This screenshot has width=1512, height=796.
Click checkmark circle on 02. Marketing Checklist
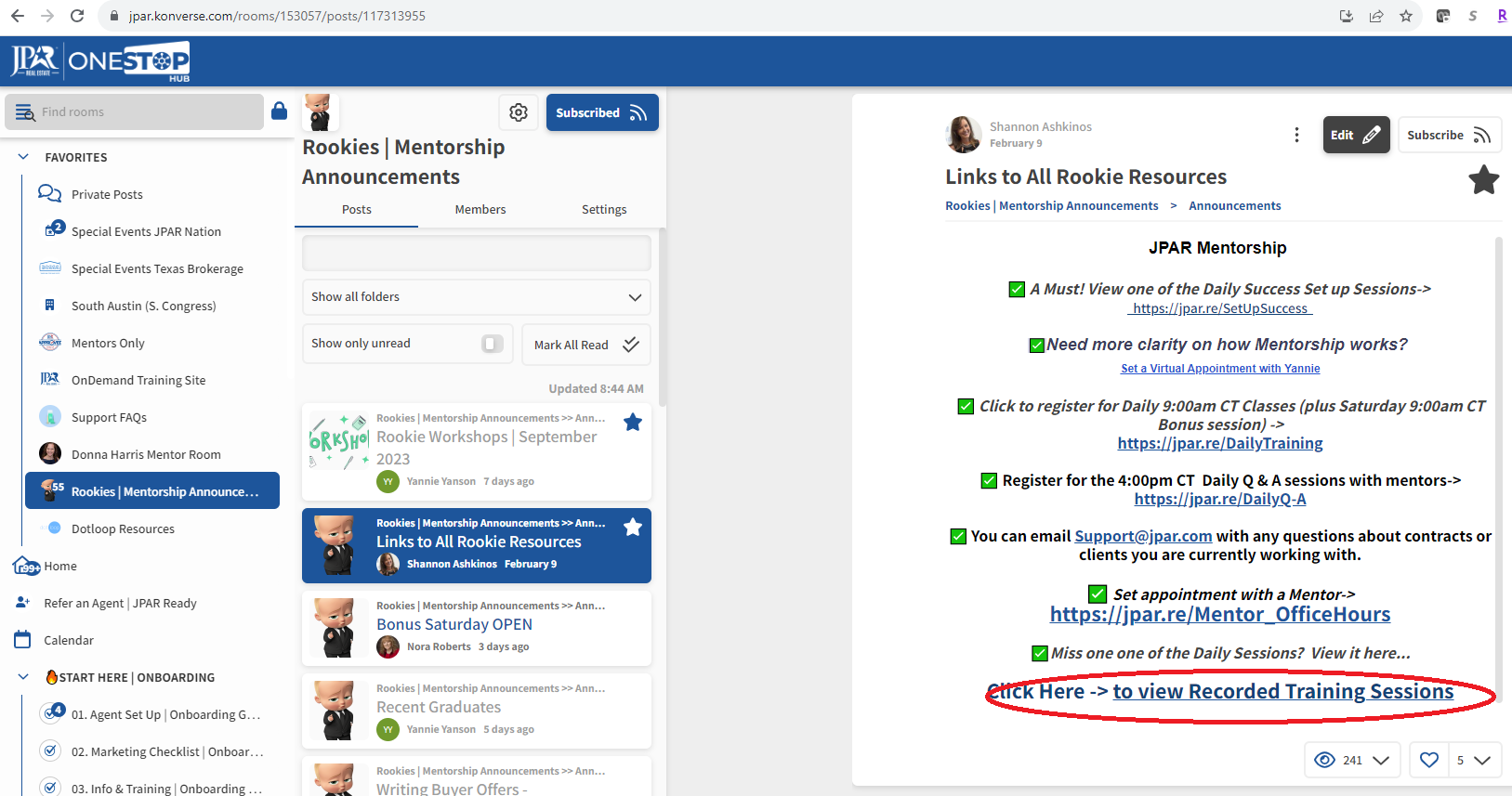click(x=51, y=750)
